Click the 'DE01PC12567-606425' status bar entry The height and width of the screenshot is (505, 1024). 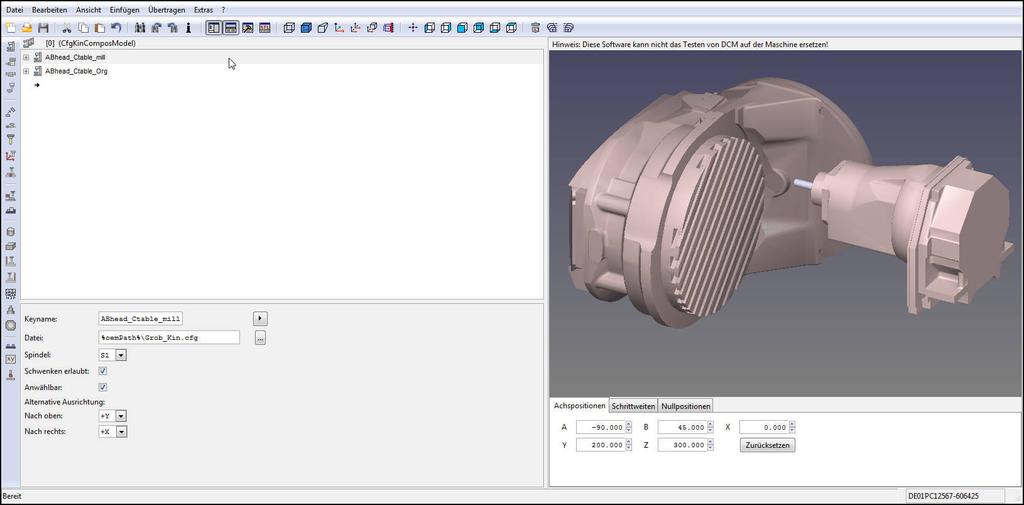pyautogui.click(x=943, y=497)
